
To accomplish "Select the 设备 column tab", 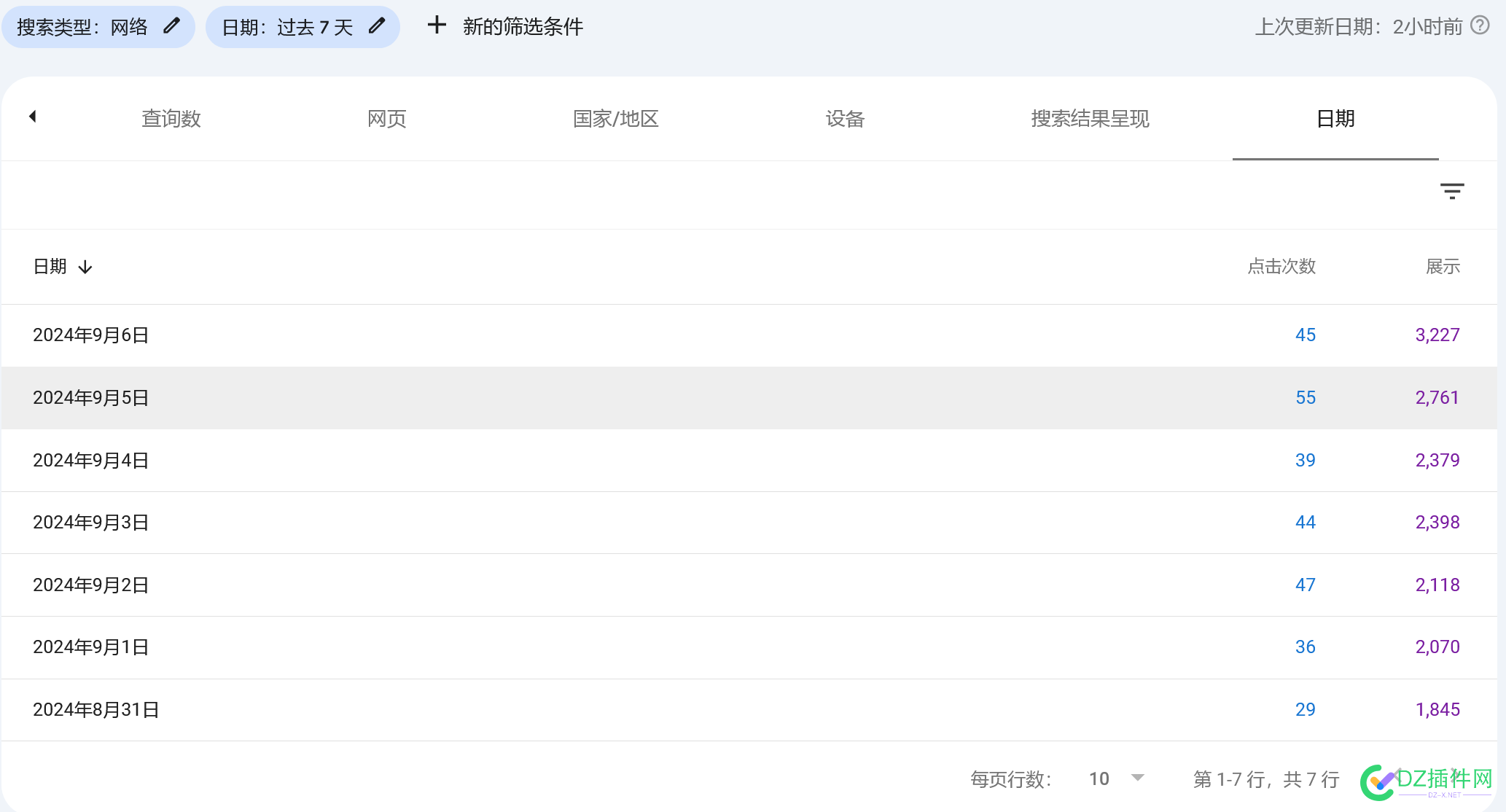I will point(845,119).
